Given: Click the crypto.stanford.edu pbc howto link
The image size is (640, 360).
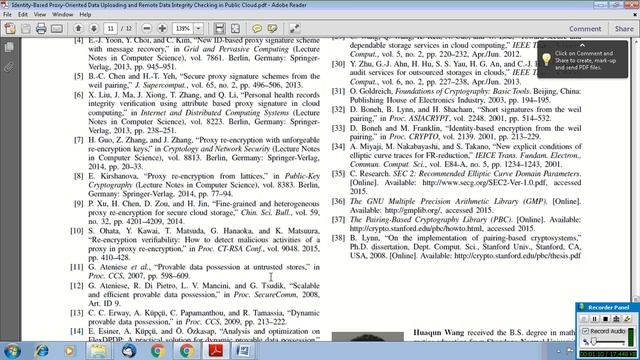Looking at the screenshot, I should pos(416,228).
